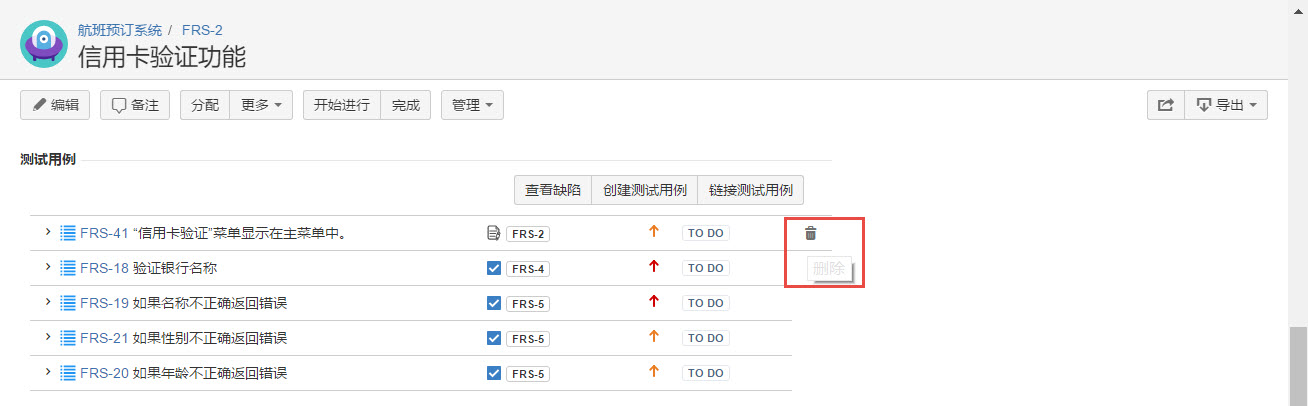Open the FRS-18 验证银行名称 link
Viewport: 1308px width, 406px height.
coord(148,269)
